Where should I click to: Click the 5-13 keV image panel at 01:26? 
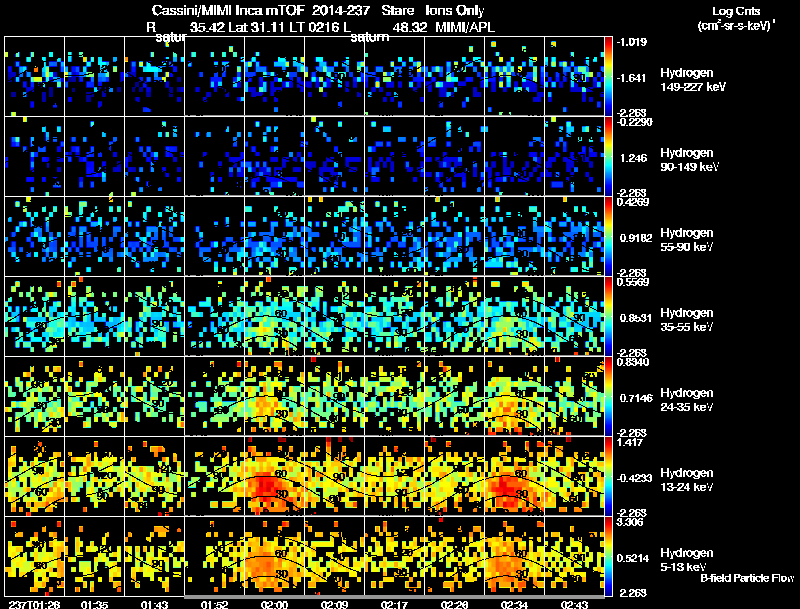(x=35, y=556)
